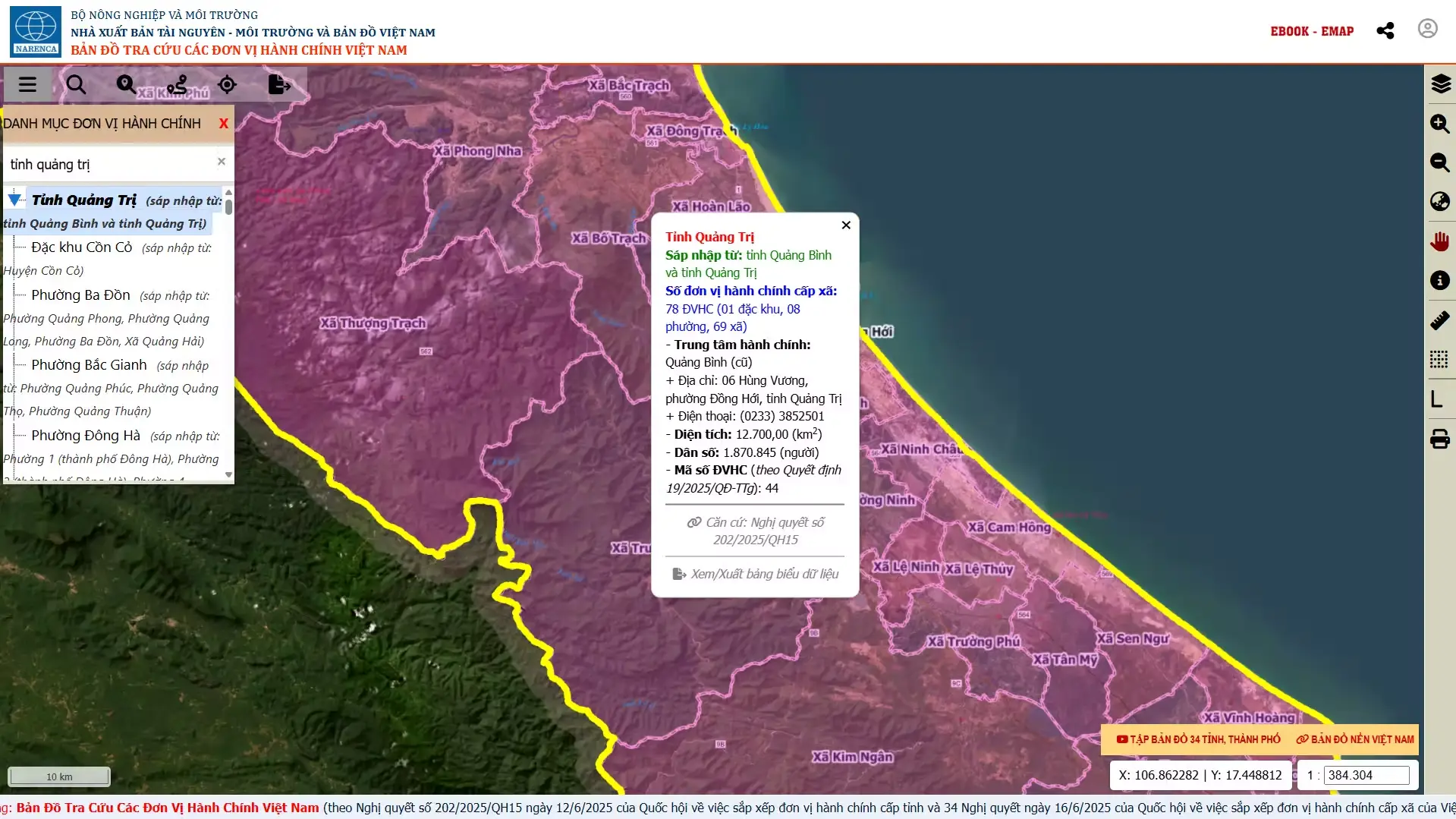Print the map
Viewport: 1456px width, 819px height.
[x=1440, y=439]
